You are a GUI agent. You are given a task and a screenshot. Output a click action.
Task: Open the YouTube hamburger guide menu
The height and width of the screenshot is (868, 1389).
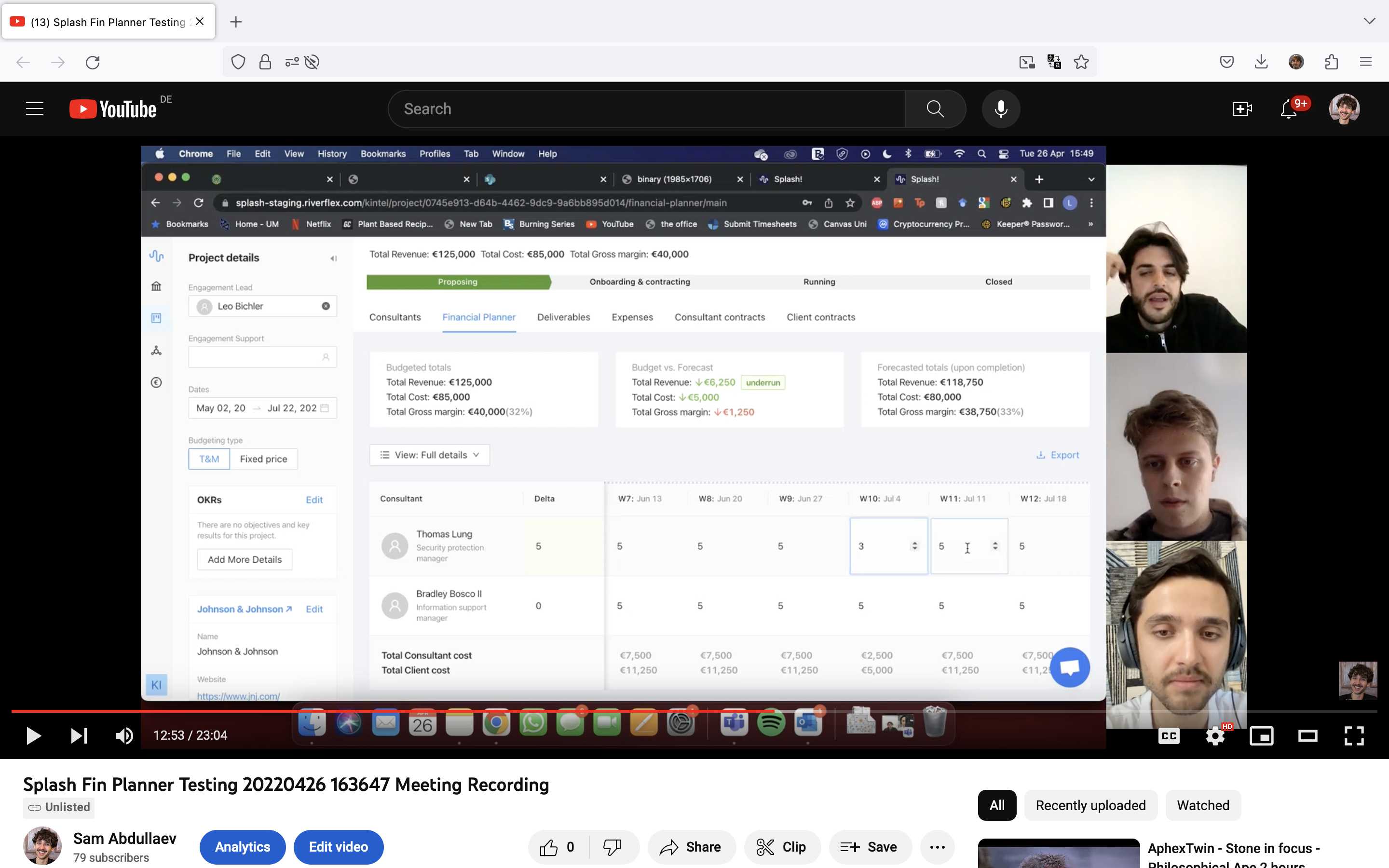[x=34, y=109]
